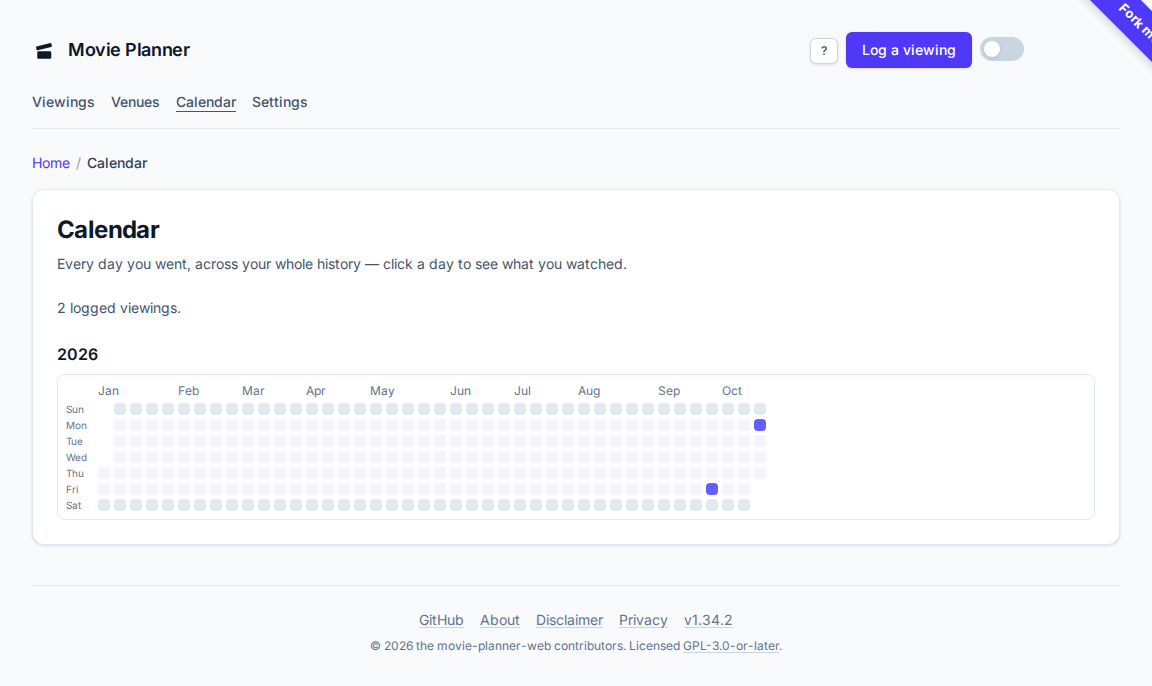Open the help question mark button

824,51
